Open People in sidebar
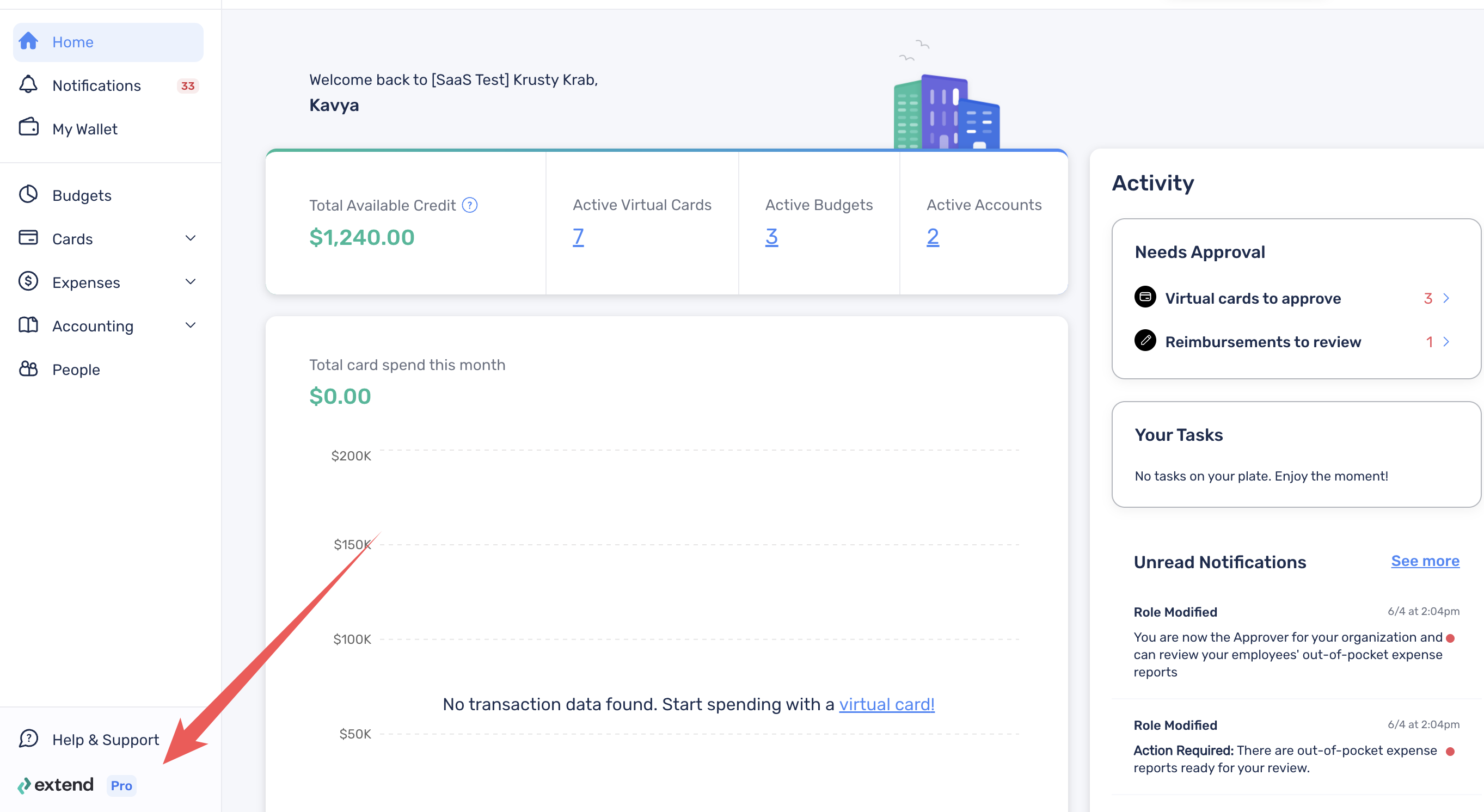The height and width of the screenshot is (812, 1484). click(x=108, y=369)
